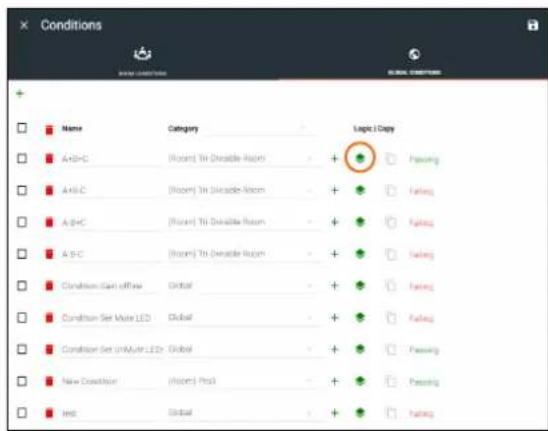Image resolution: width=548 pixels, height=431 pixels.
Task: Click the Failing status of the test row
Action: (x=421, y=414)
